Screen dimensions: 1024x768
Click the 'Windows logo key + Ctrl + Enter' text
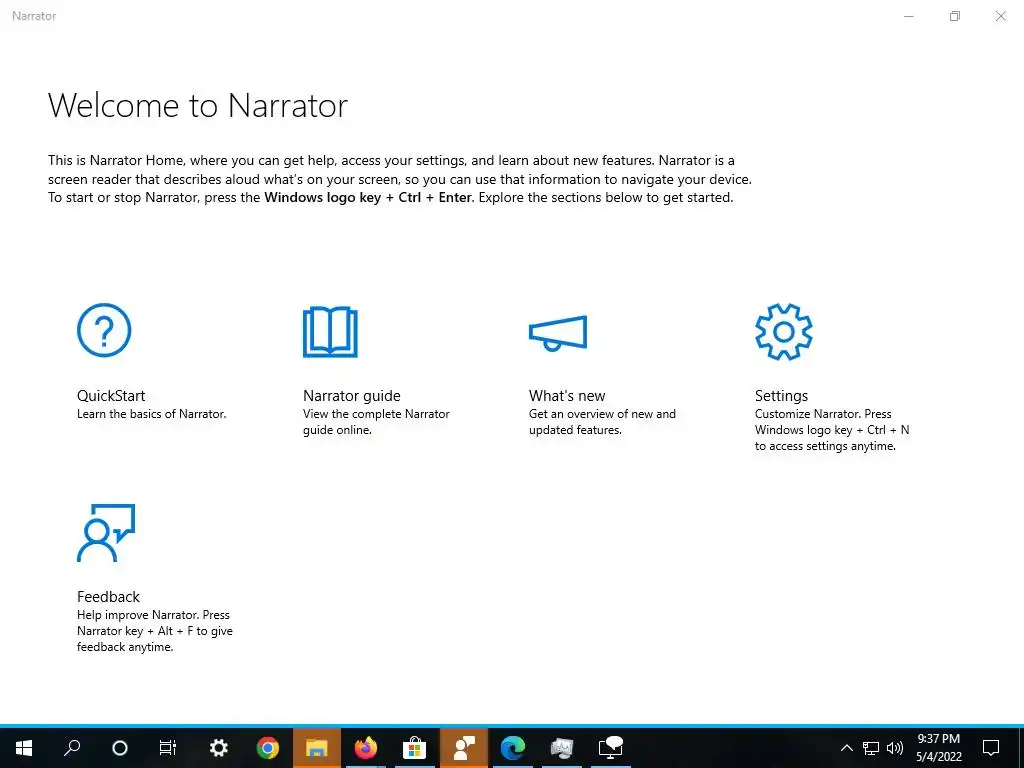(368, 197)
